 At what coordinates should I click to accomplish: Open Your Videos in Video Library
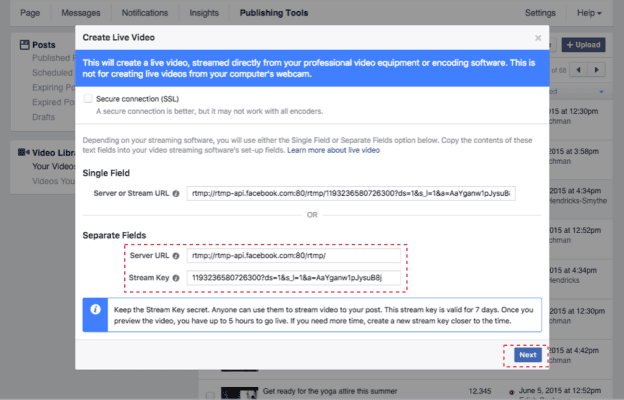click(x=54, y=166)
